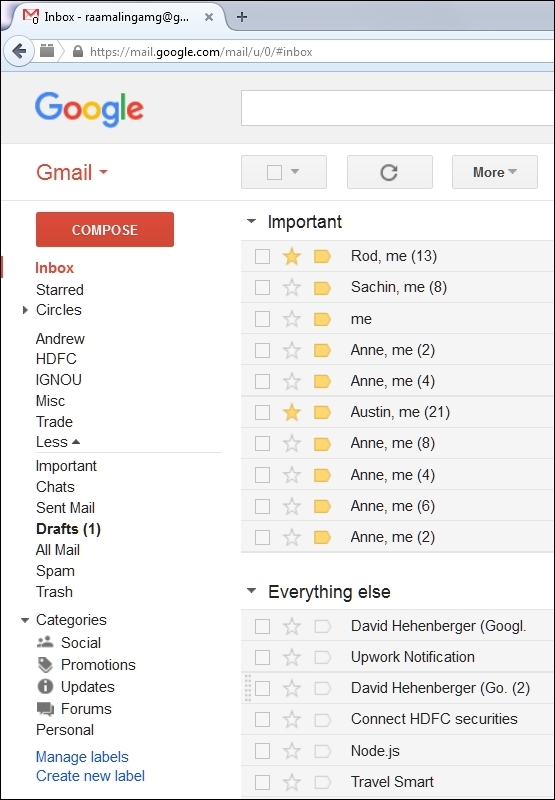Tick the checkbox next to Travel Smart

262,782
